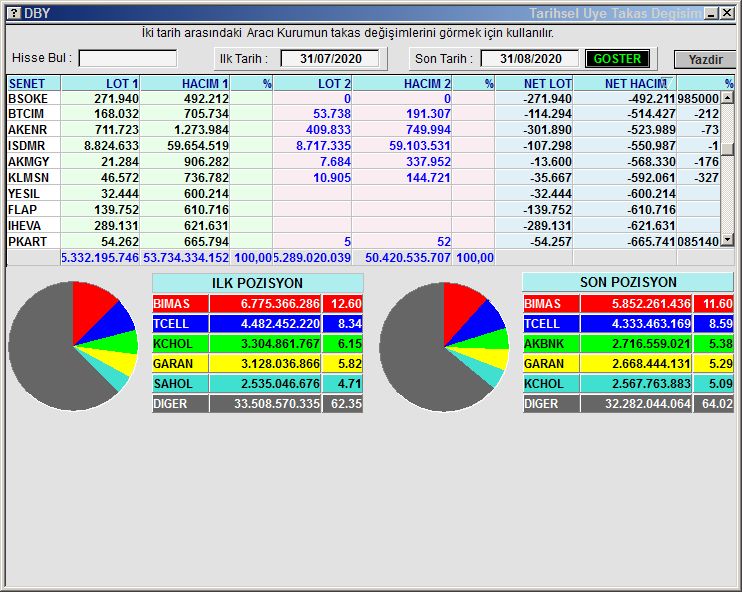Click blue TCELL in ILK POZISYON legend
The height and width of the screenshot is (592, 742).
180,324
